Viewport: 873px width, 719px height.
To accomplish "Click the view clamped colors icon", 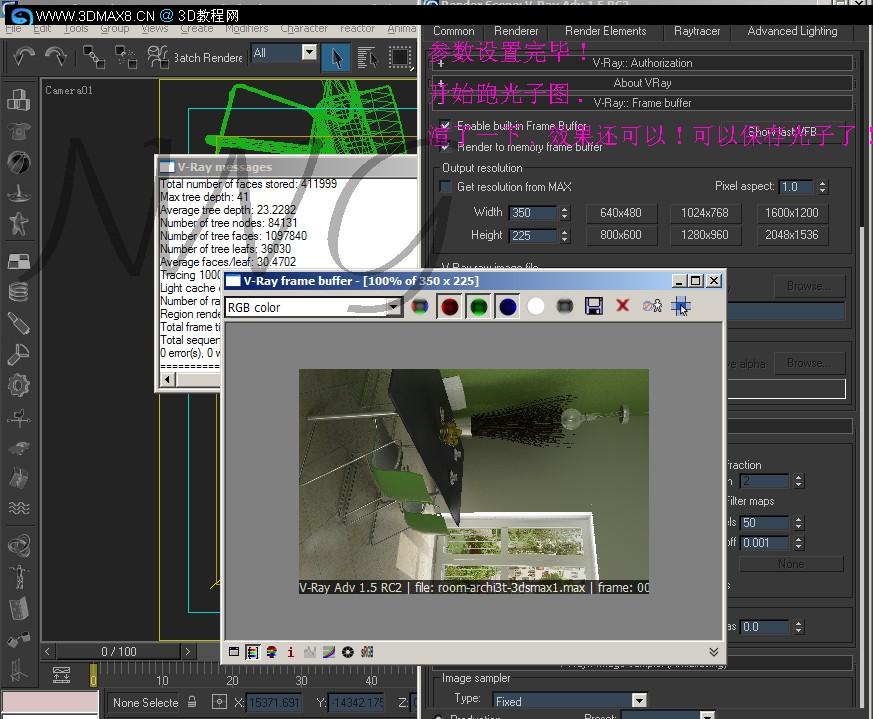I will pyautogui.click(x=272, y=652).
